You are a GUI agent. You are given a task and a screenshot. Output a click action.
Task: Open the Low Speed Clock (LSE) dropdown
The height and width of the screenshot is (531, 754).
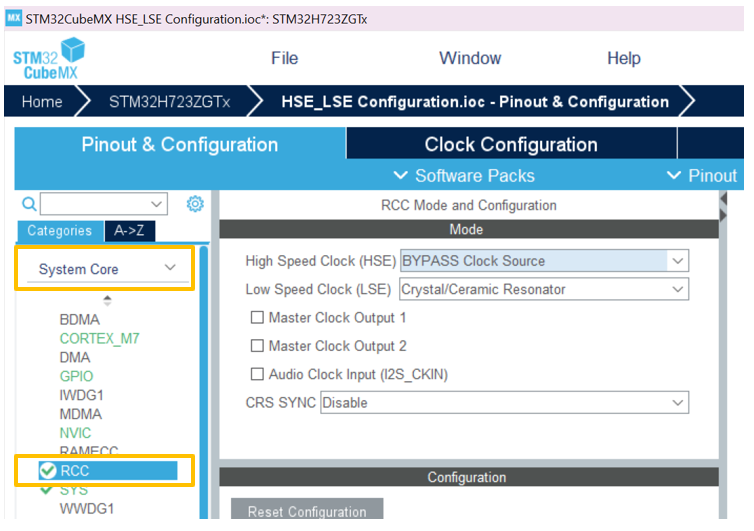coord(544,289)
